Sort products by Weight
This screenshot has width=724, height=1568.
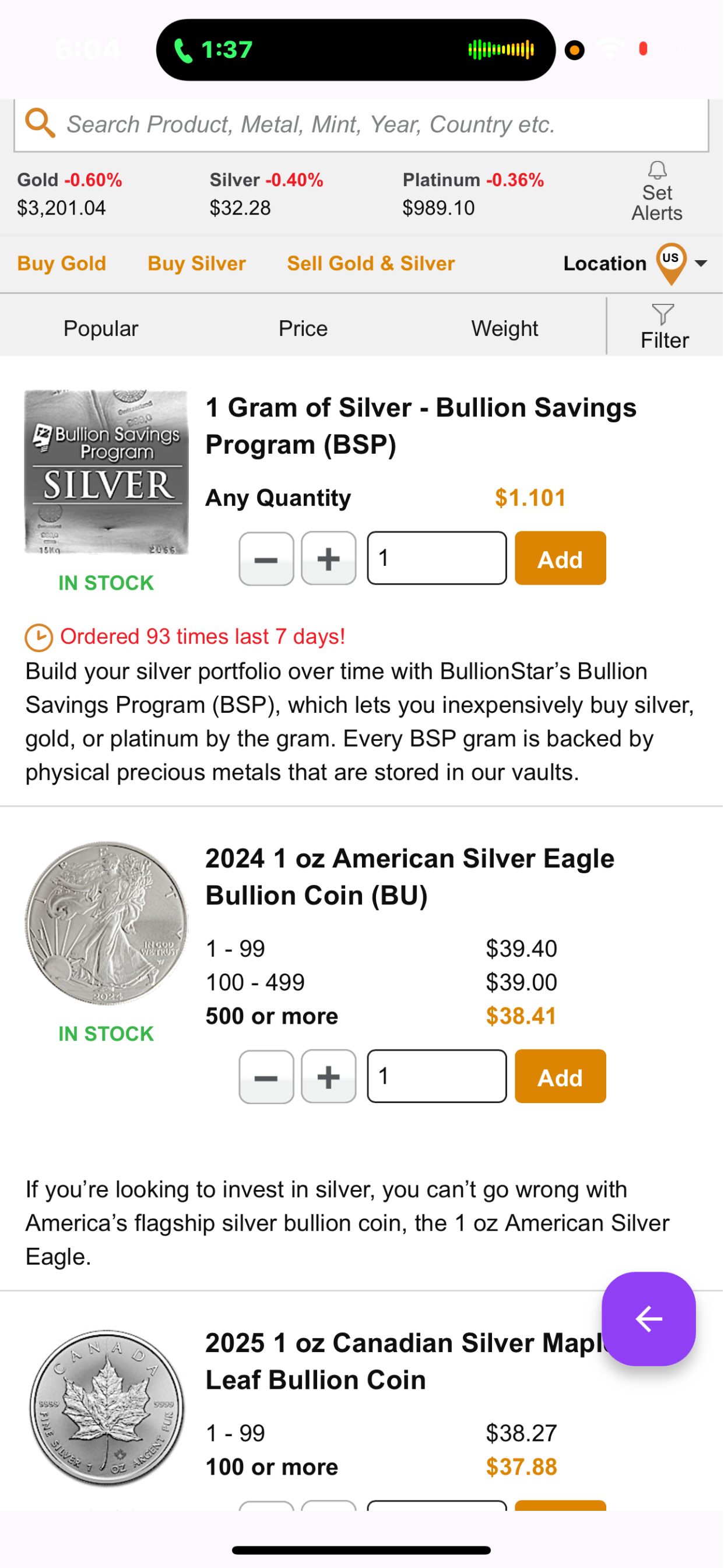tap(505, 328)
